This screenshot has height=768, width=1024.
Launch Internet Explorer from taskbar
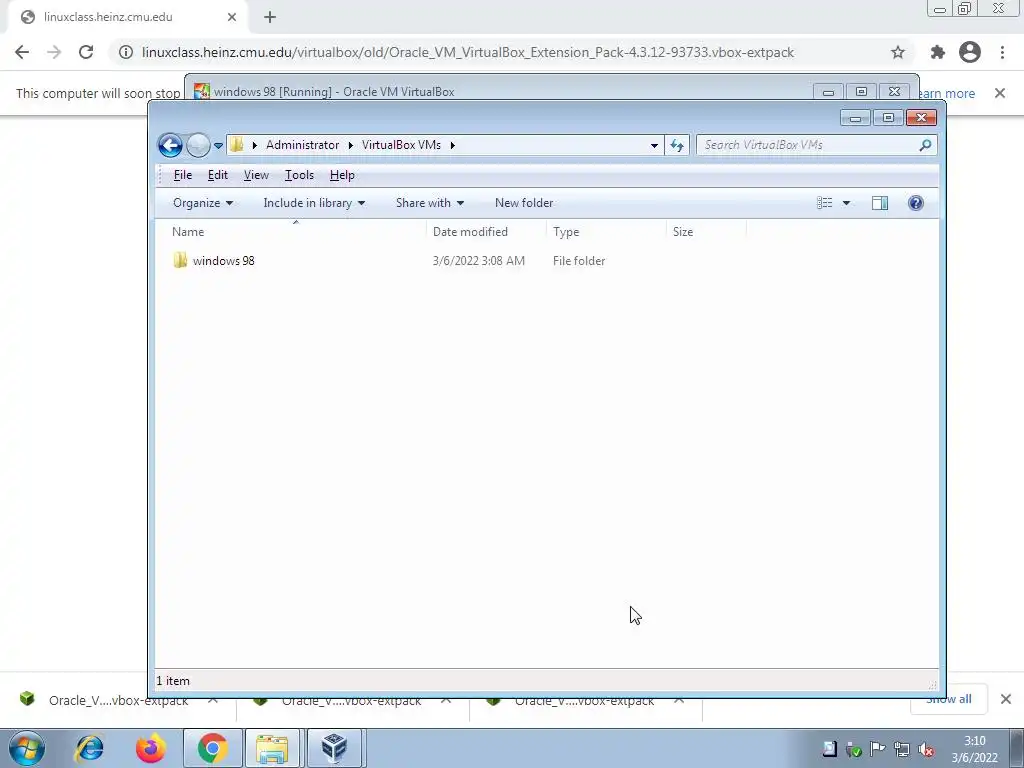coord(89,748)
